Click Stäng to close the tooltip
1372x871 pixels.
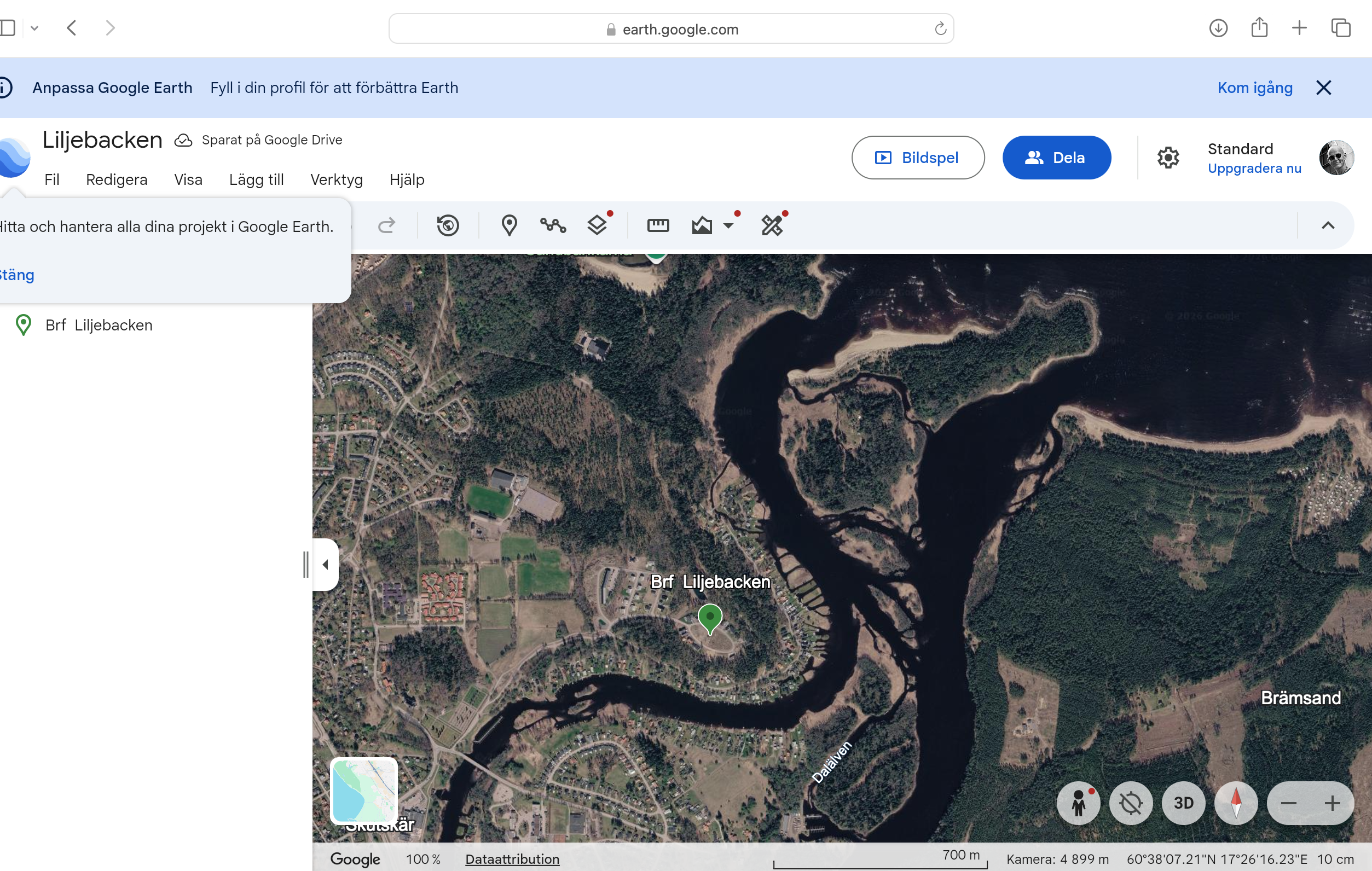[x=17, y=275]
